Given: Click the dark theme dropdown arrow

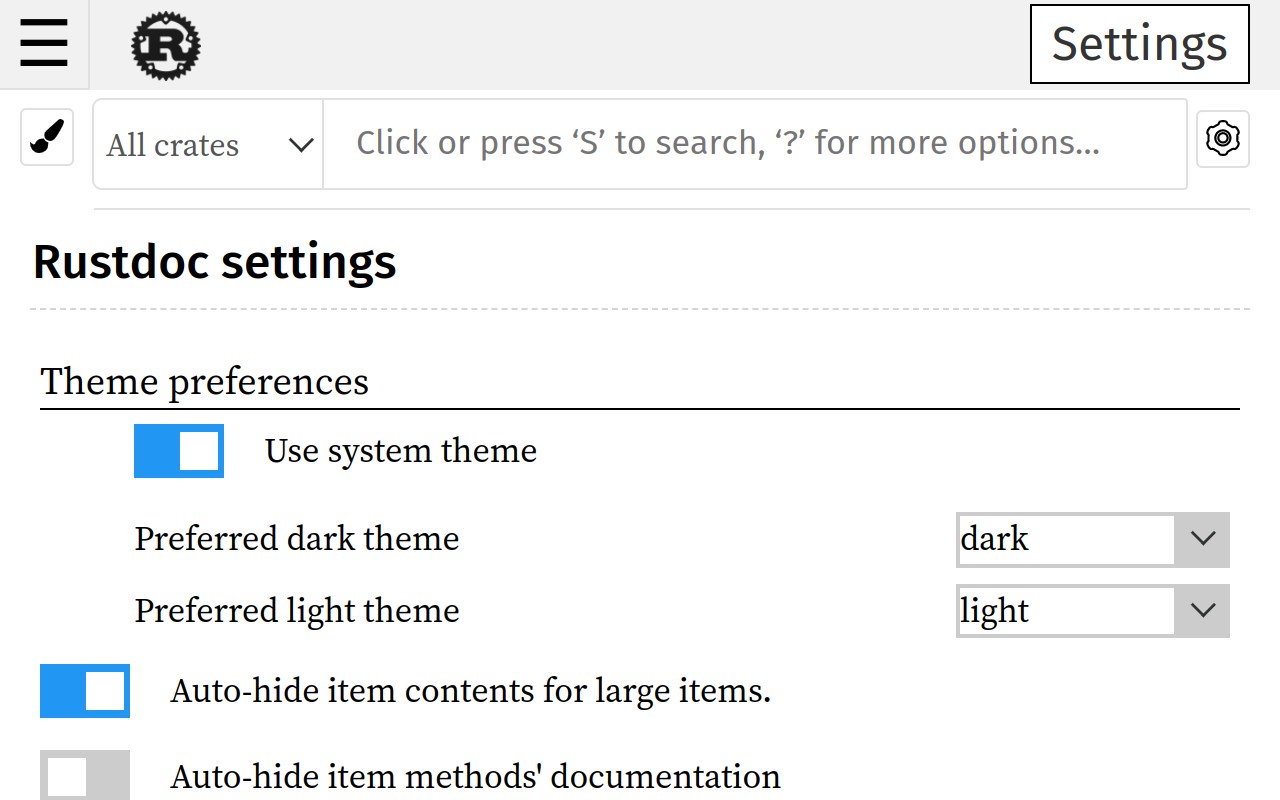Looking at the screenshot, I should (x=1202, y=539).
